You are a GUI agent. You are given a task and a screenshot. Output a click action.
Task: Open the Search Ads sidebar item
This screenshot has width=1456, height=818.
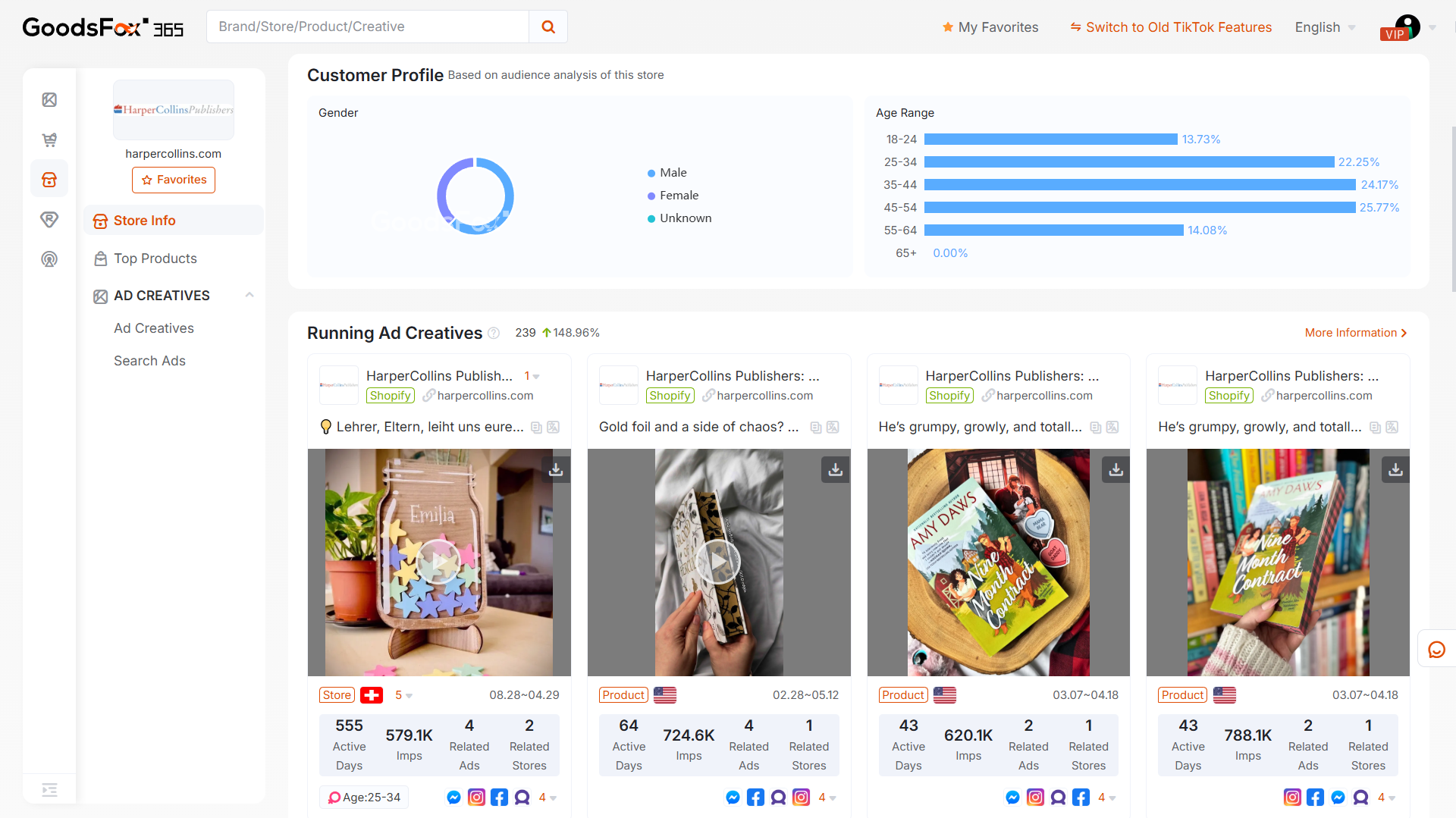149,361
